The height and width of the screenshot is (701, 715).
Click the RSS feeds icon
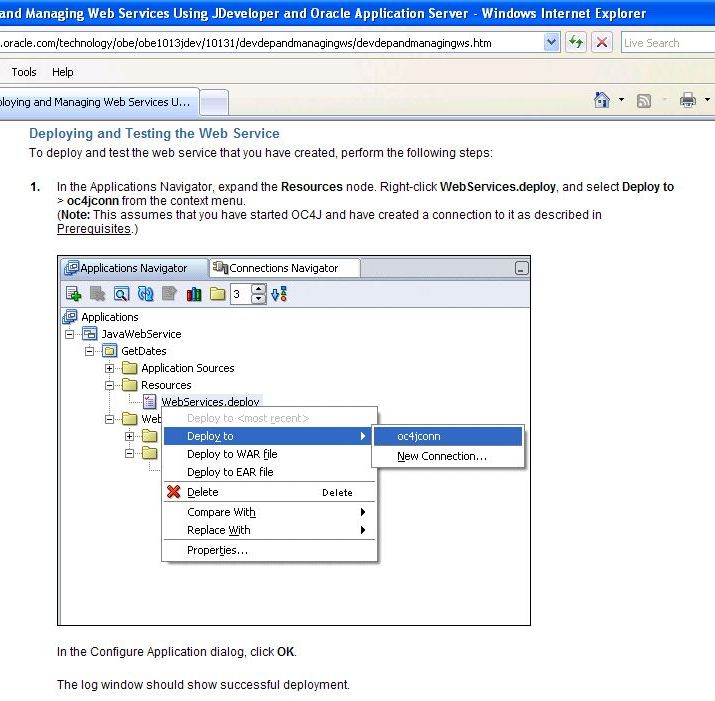(643, 100)
